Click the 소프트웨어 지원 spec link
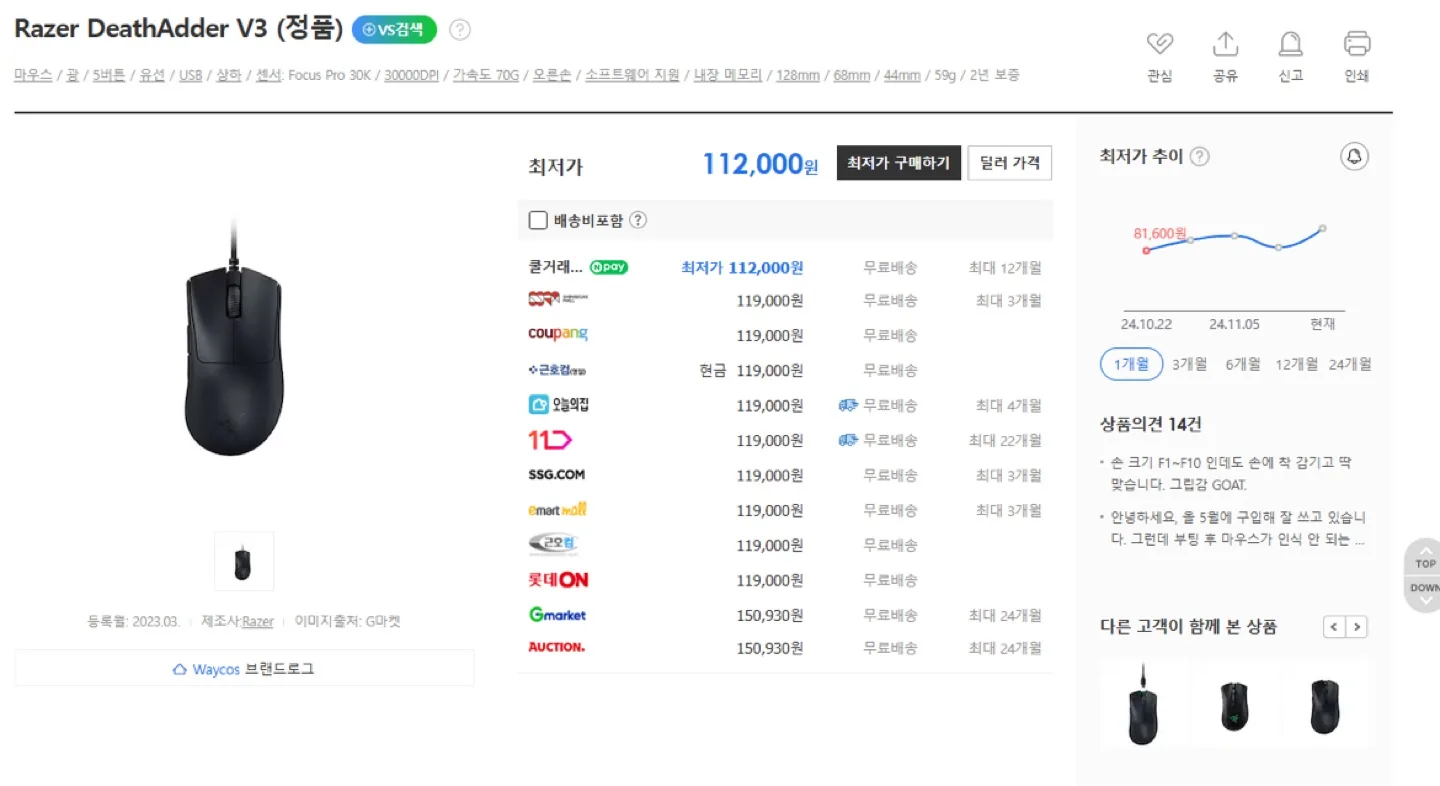The image size is (1440, 786). pyautogui.click(x=632, y=75)
